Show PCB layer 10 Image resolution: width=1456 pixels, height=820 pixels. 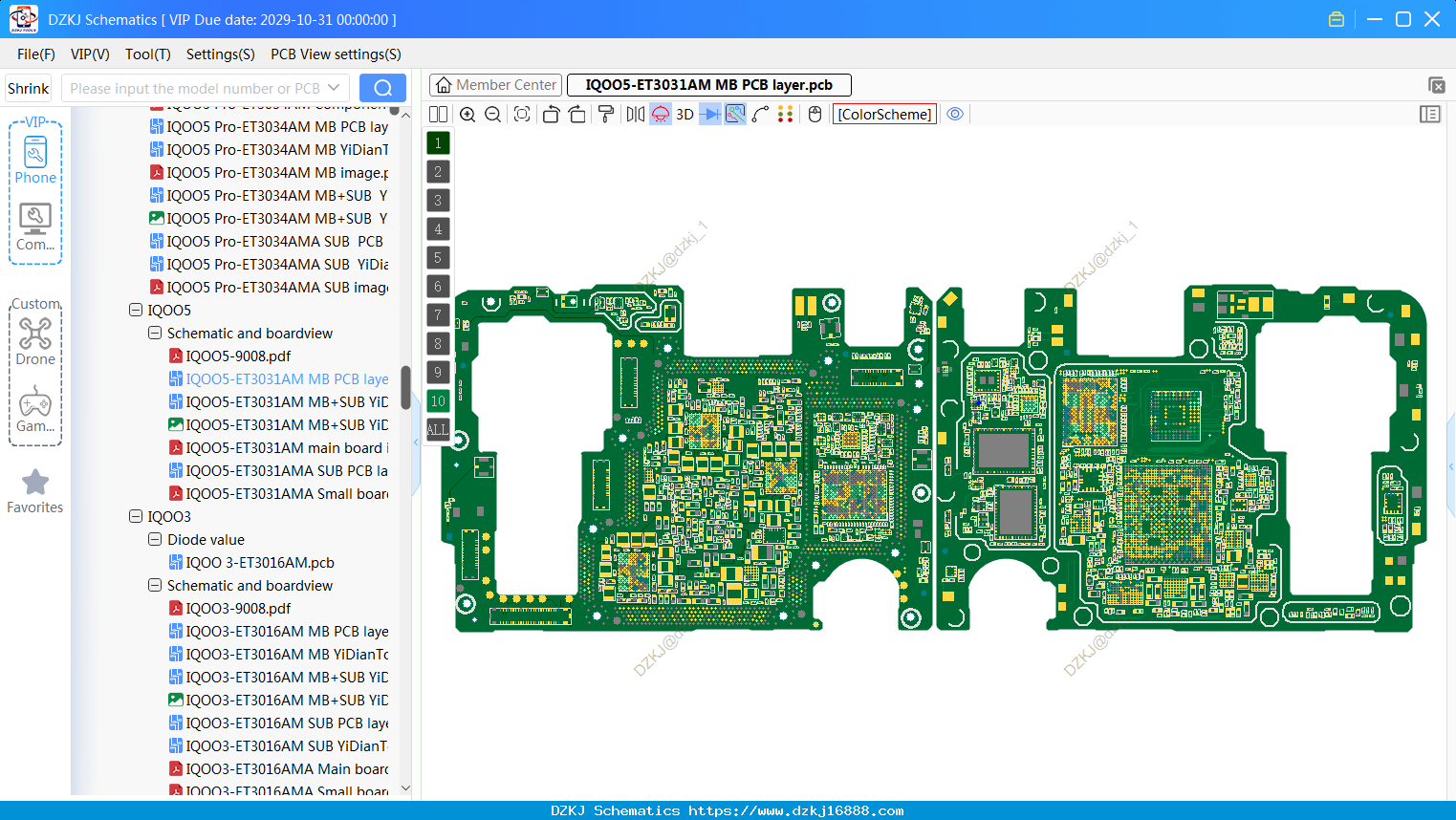pyautogui.click(x=438, y=401)
